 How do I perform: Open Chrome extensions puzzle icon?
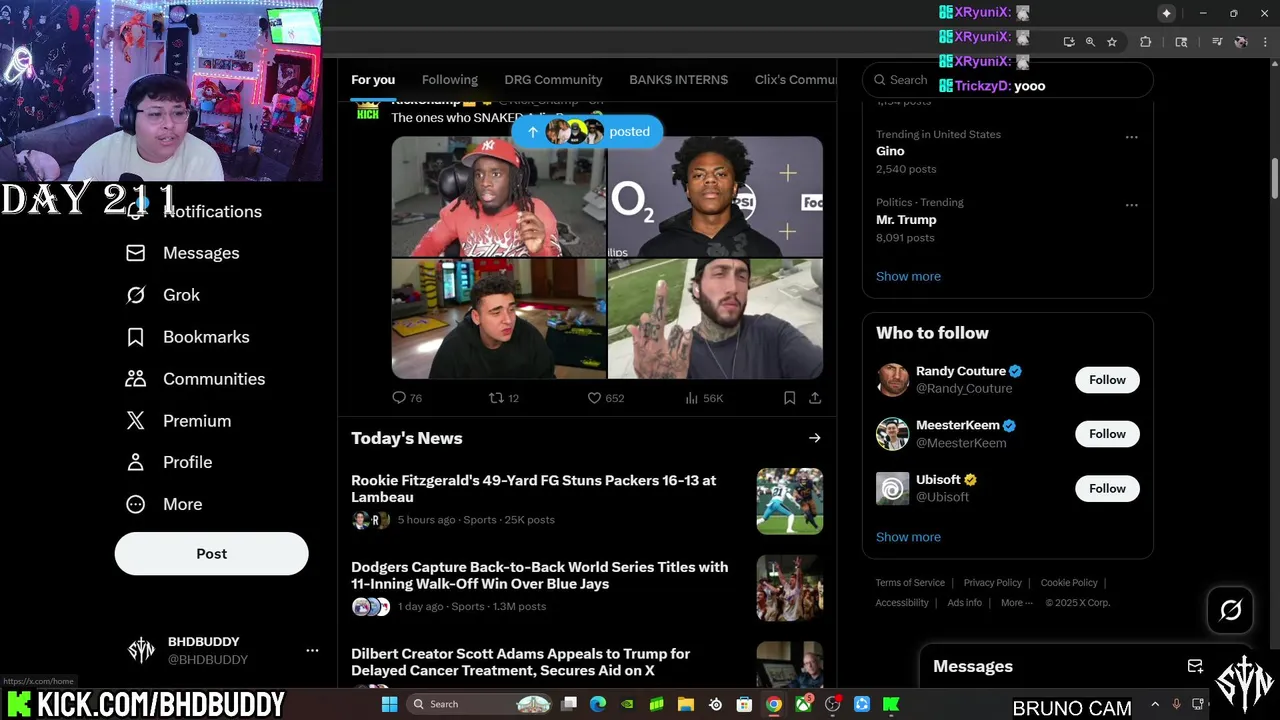1146,42
